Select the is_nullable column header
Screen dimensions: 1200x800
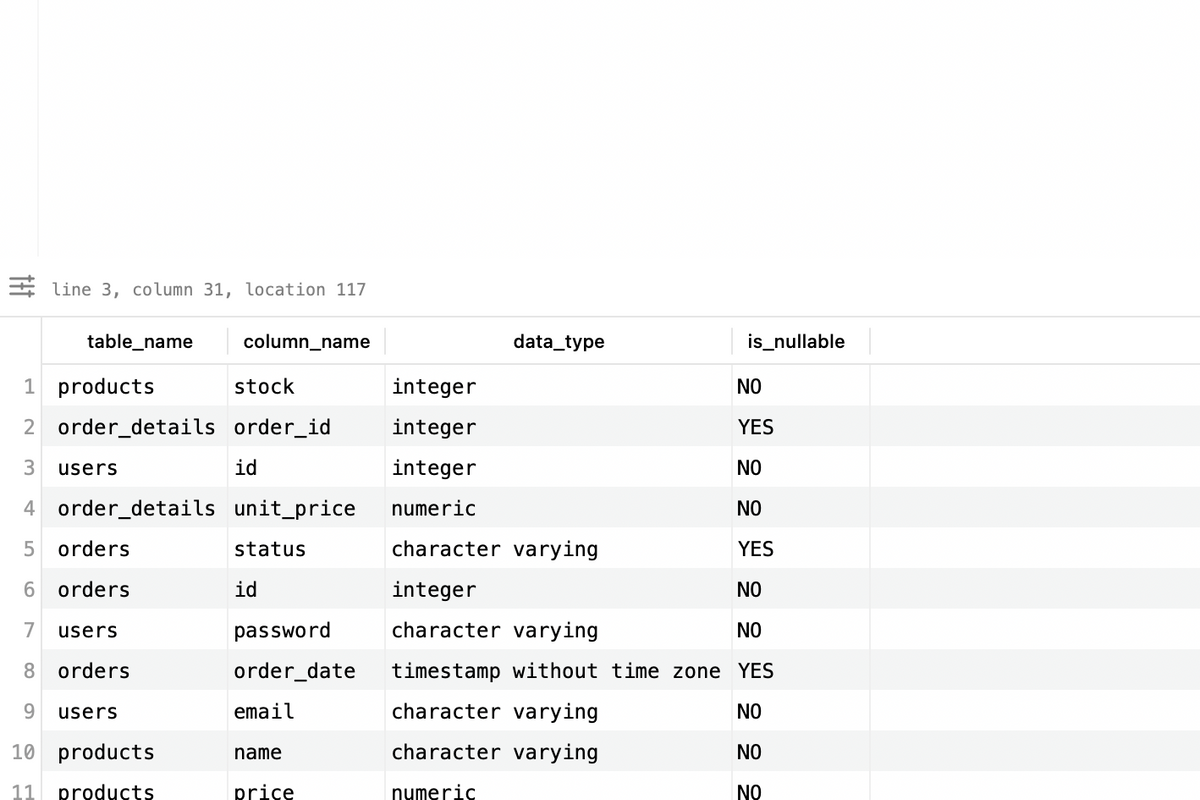[x=796, y=341]
